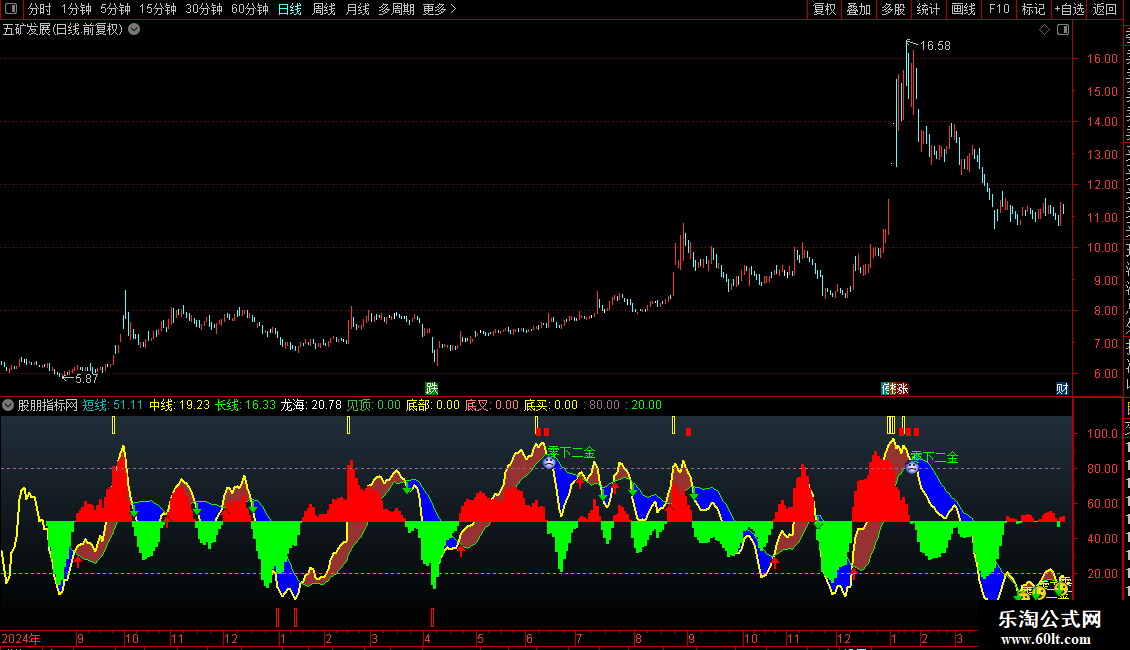The width and height of the screenshot is (1130, 650).
Task: Click the 龙海: 20.78 indicator value
Action: (x=311, y=405)
